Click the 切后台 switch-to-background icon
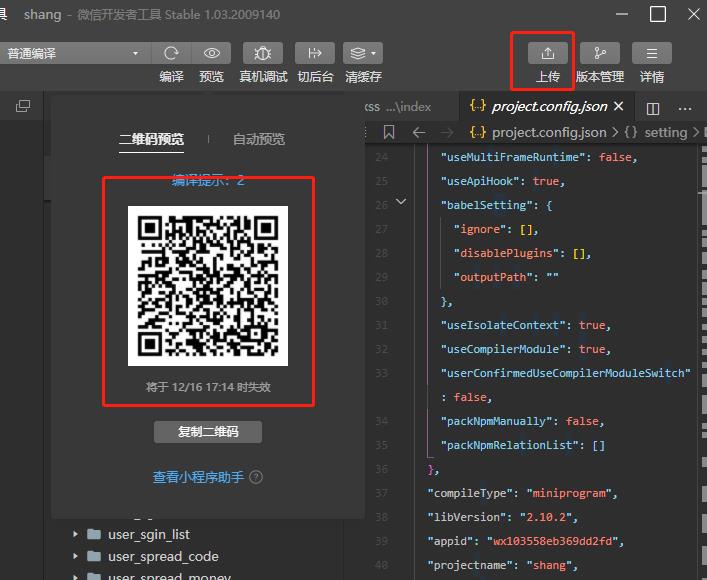 coord(315,54)
